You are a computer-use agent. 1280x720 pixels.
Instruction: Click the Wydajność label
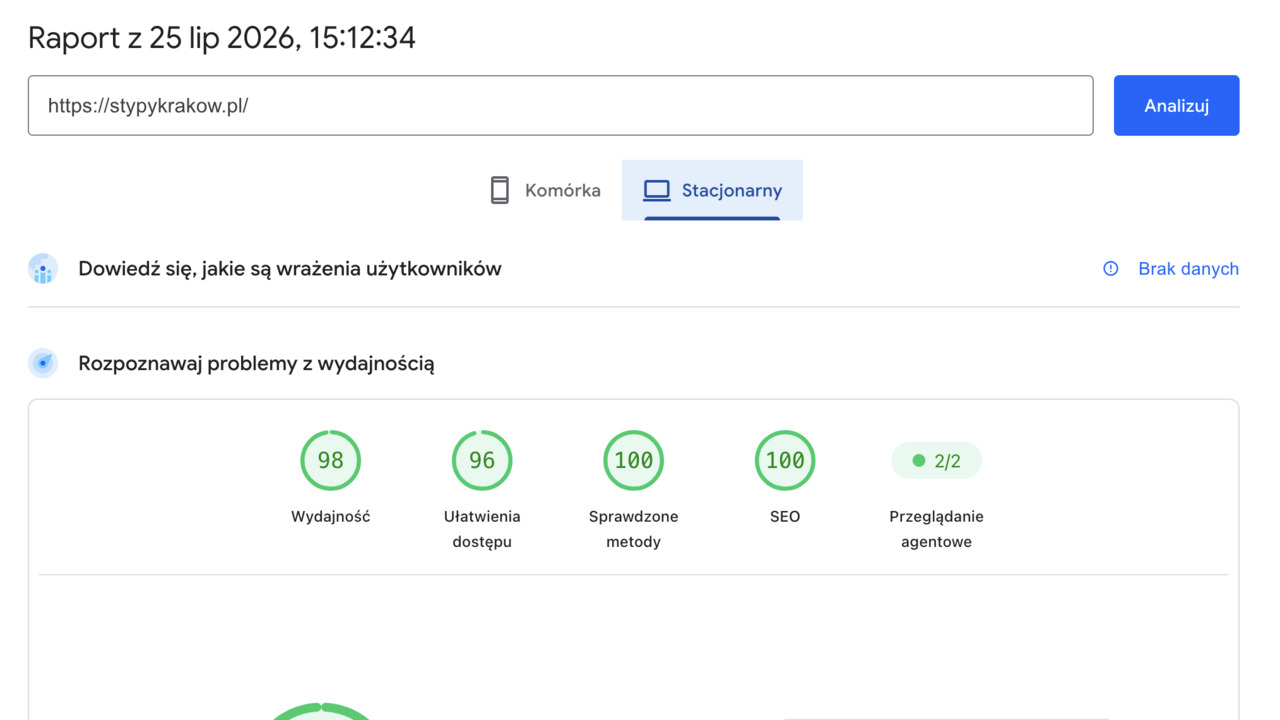331,517
